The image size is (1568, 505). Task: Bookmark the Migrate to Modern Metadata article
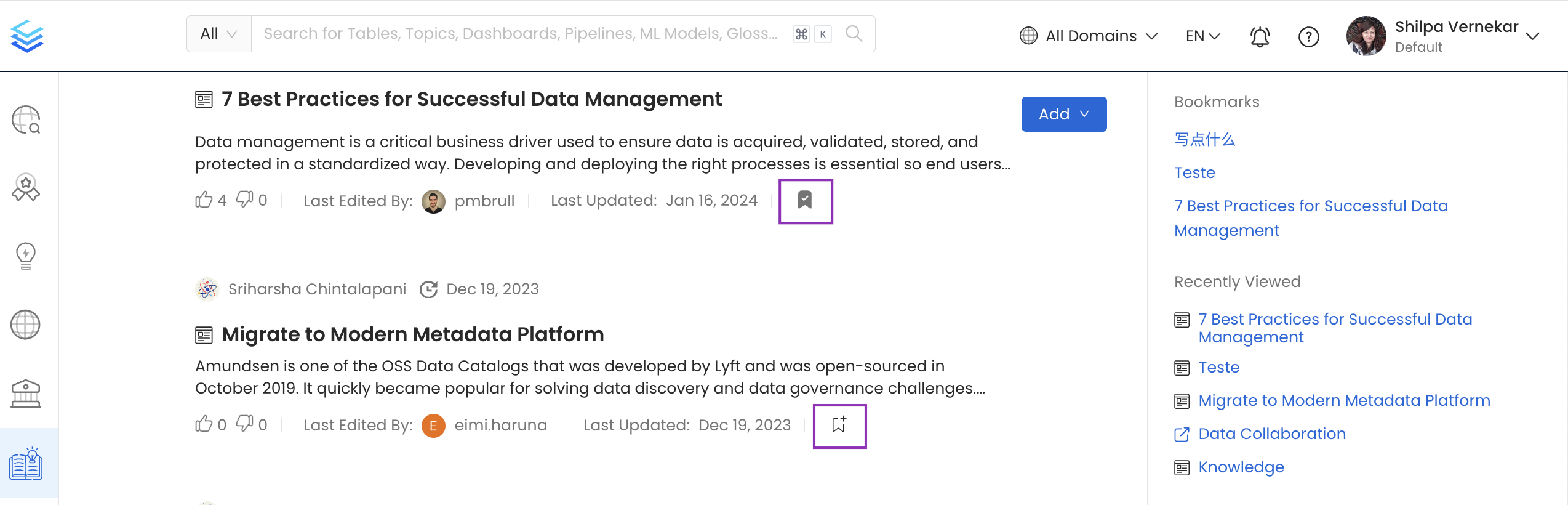click(839, 426)
